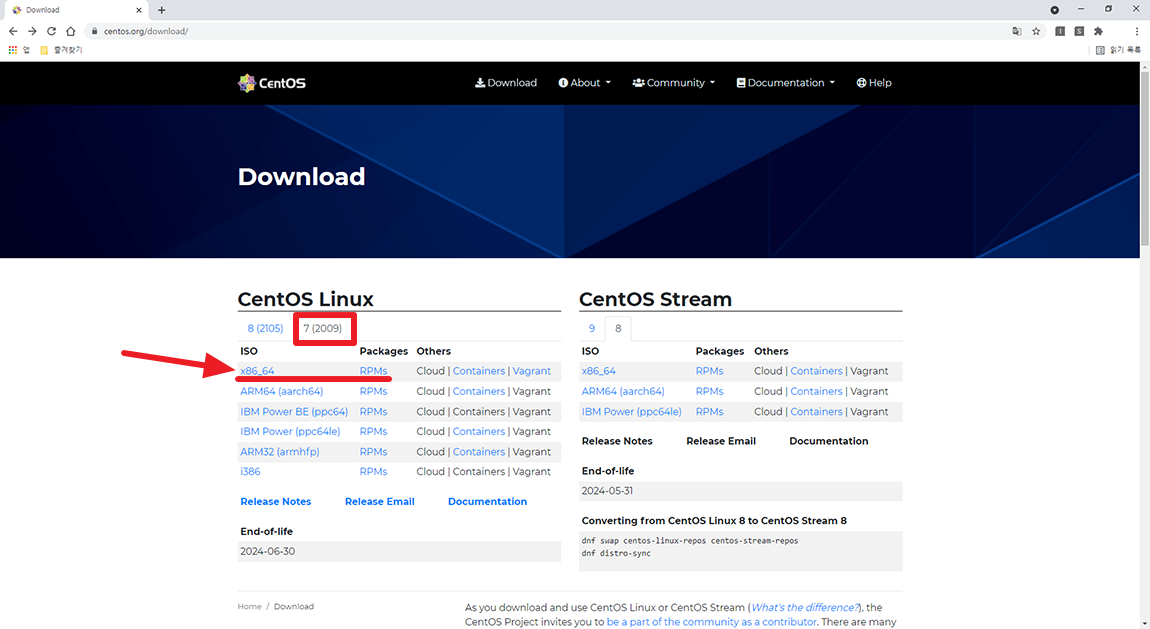This screenshot has width=1150, height=629.
Task: Switch to CentOS Stream 9 tab
Action: pyautogui.click(x=592, y=328)
